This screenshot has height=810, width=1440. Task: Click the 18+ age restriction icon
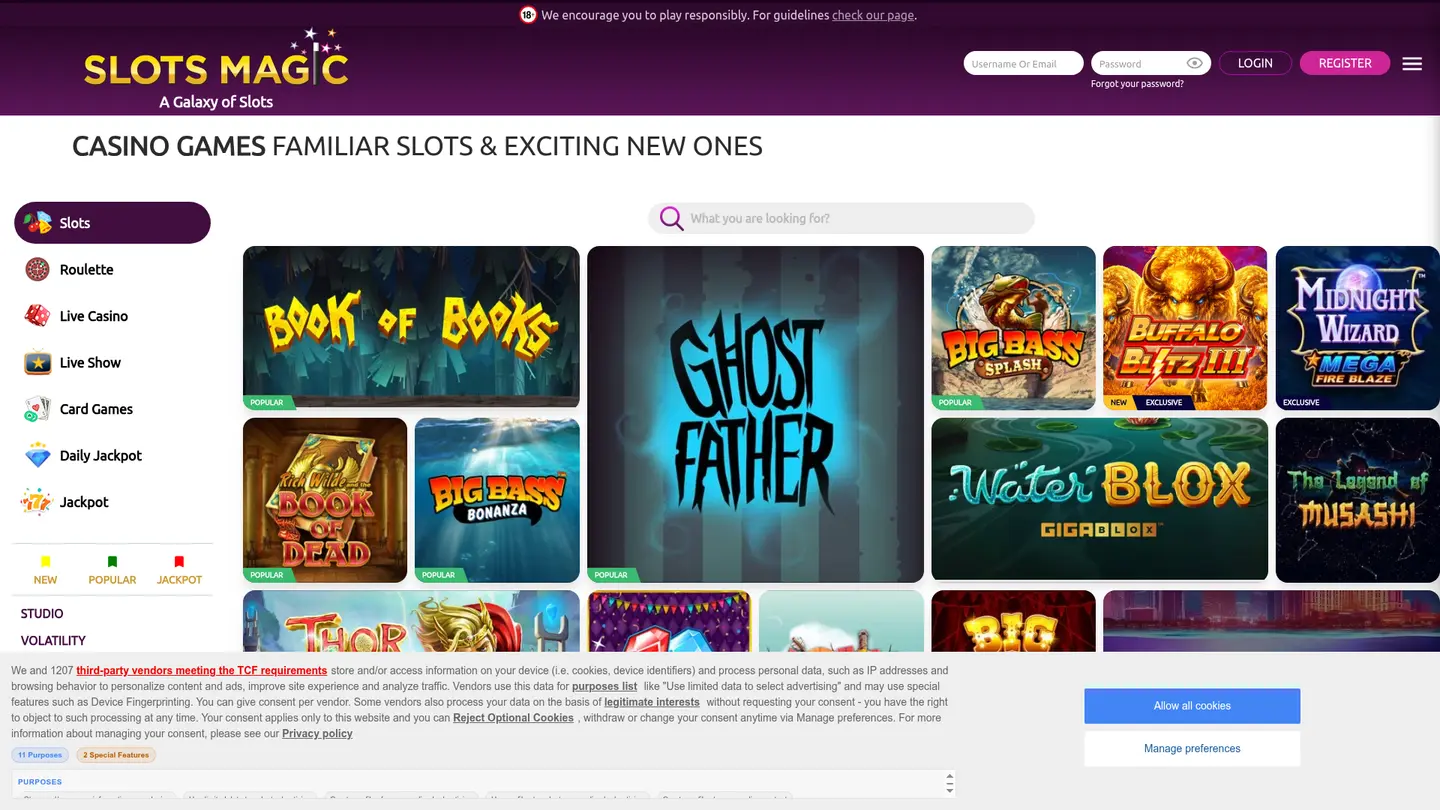pos(528,14)
